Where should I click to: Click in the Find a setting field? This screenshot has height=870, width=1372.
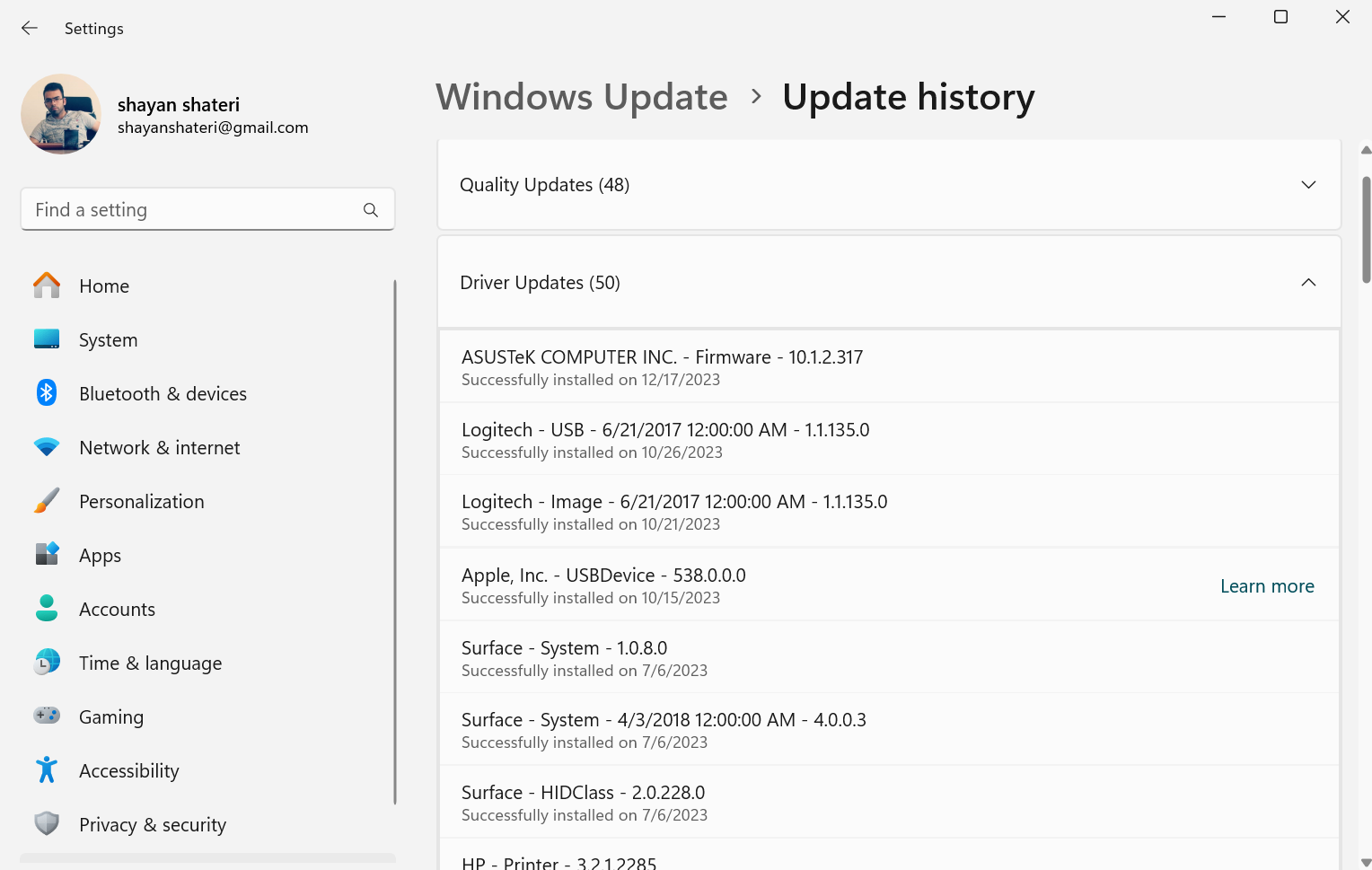(207, 209)
